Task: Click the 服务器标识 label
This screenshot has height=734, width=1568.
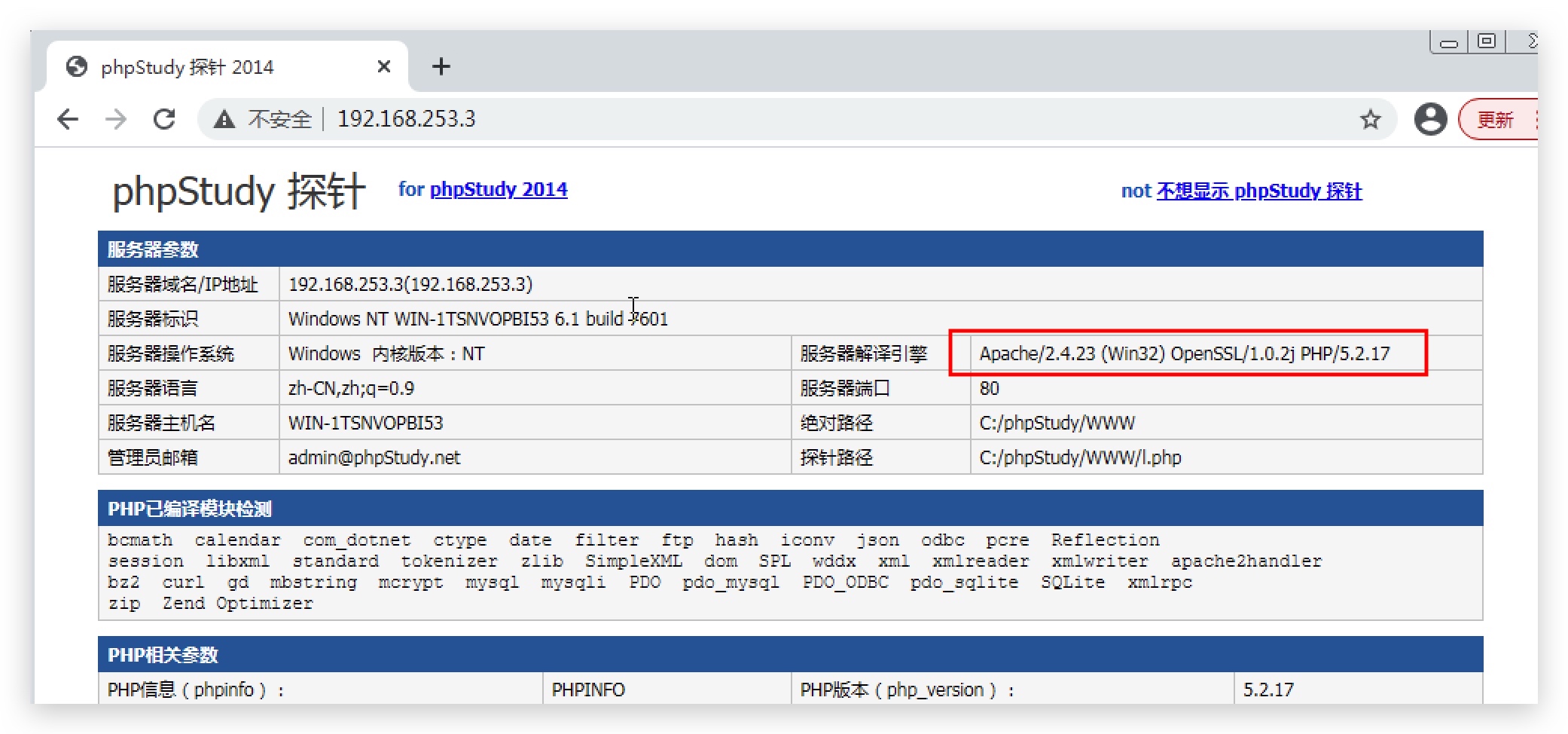Action: click(x=153, y=319)
